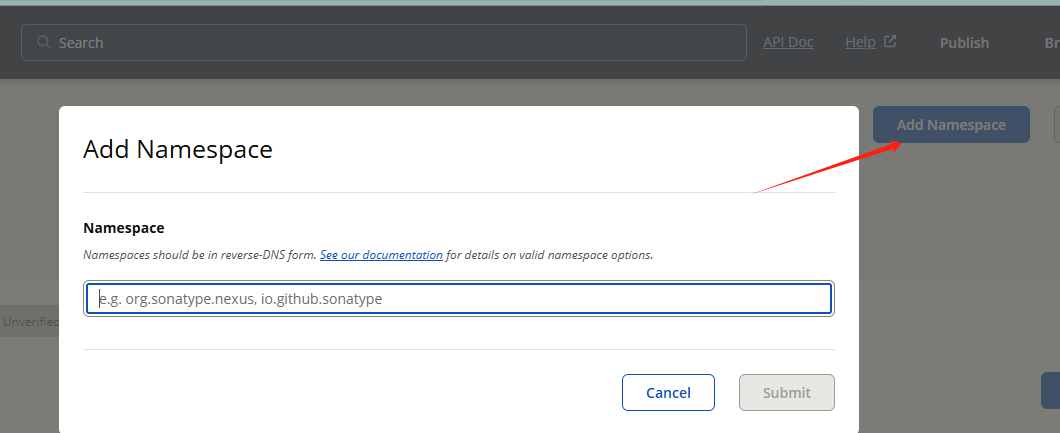Click the Add Namespace dialog heading
The height and width of the screenshot is (433, 1060).
tap(178, 150)
